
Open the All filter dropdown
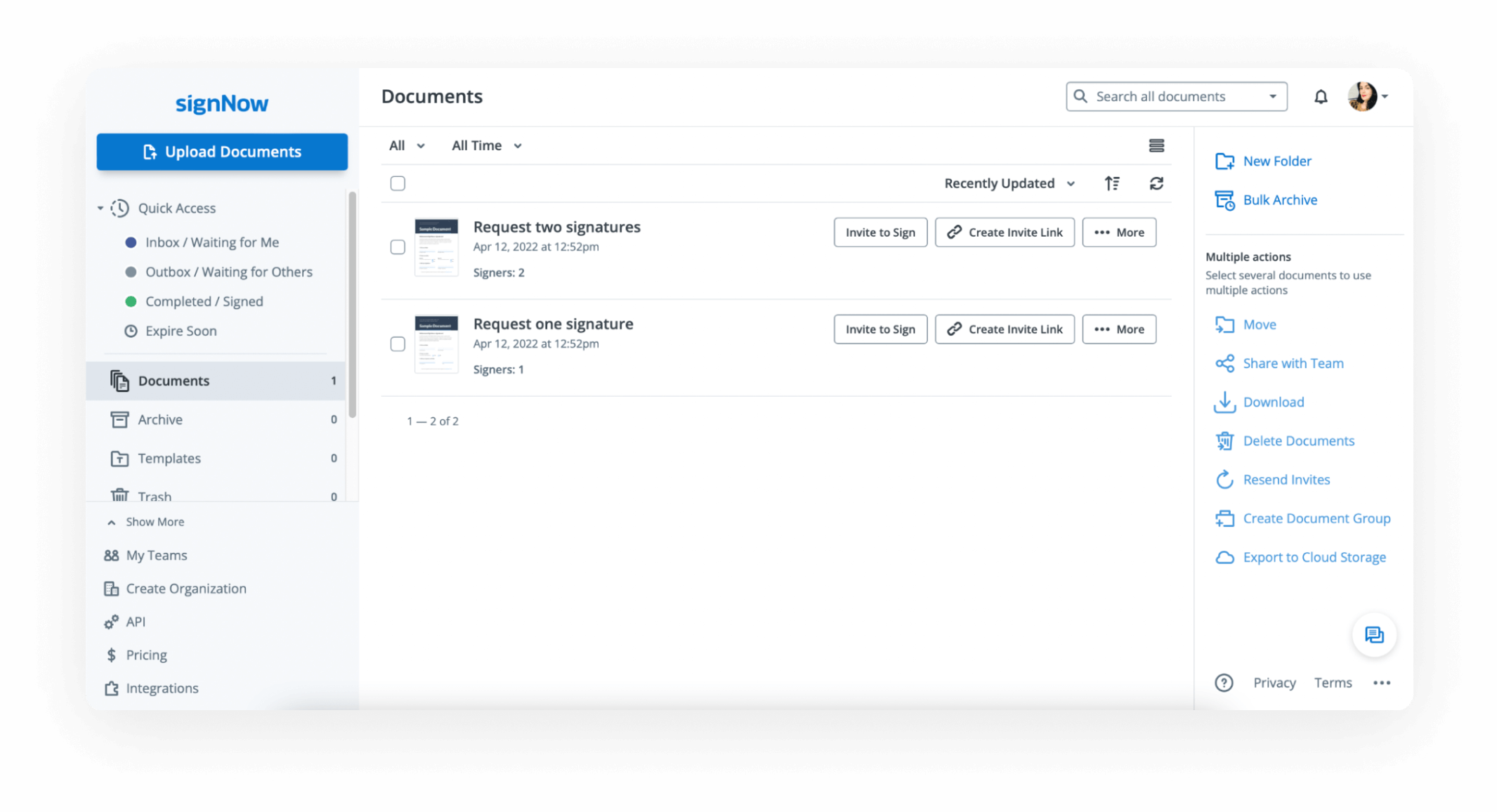407,145
